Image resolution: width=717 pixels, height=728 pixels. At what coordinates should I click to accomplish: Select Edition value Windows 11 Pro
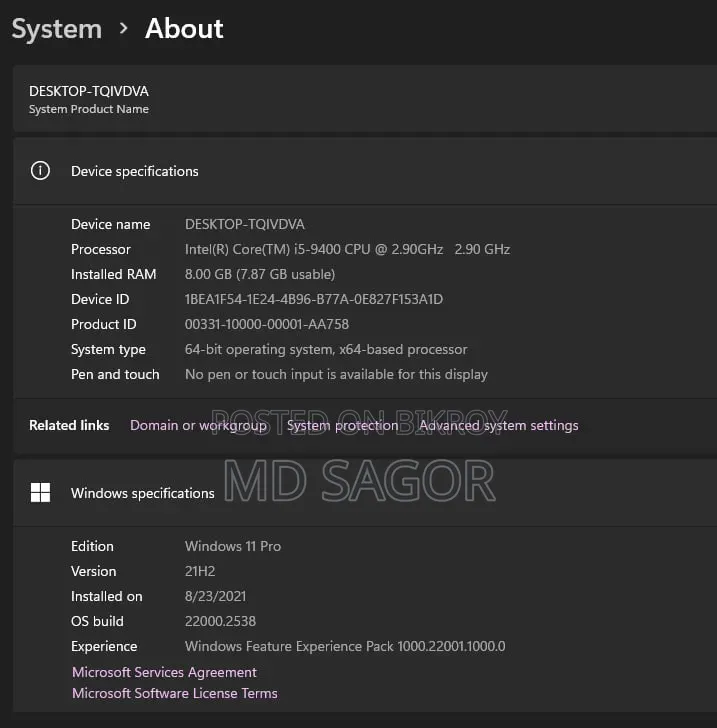tap(233, 546)
